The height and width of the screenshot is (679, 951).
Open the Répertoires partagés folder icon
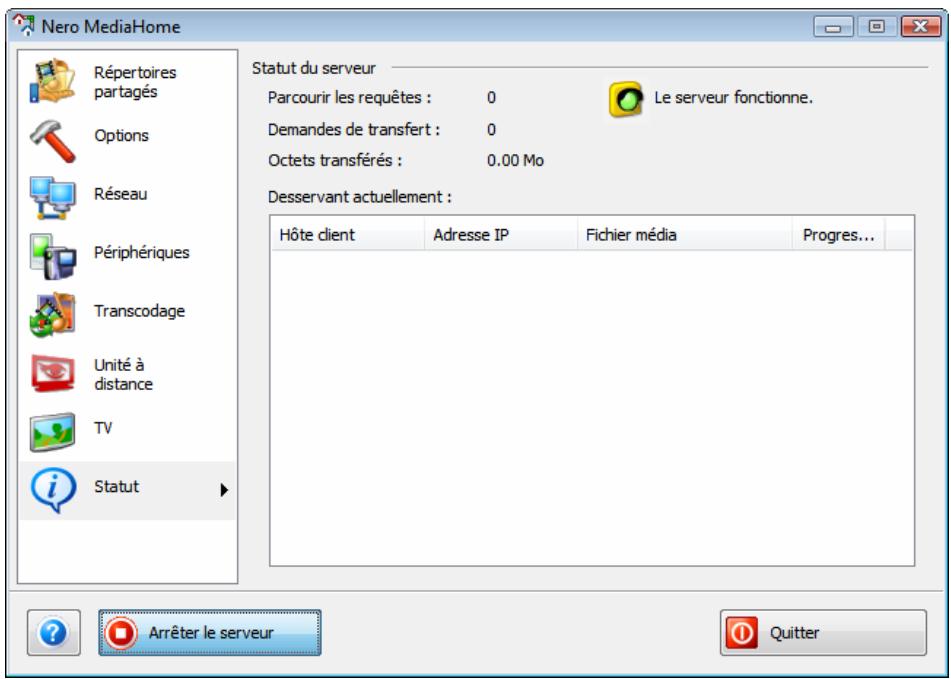53,81
